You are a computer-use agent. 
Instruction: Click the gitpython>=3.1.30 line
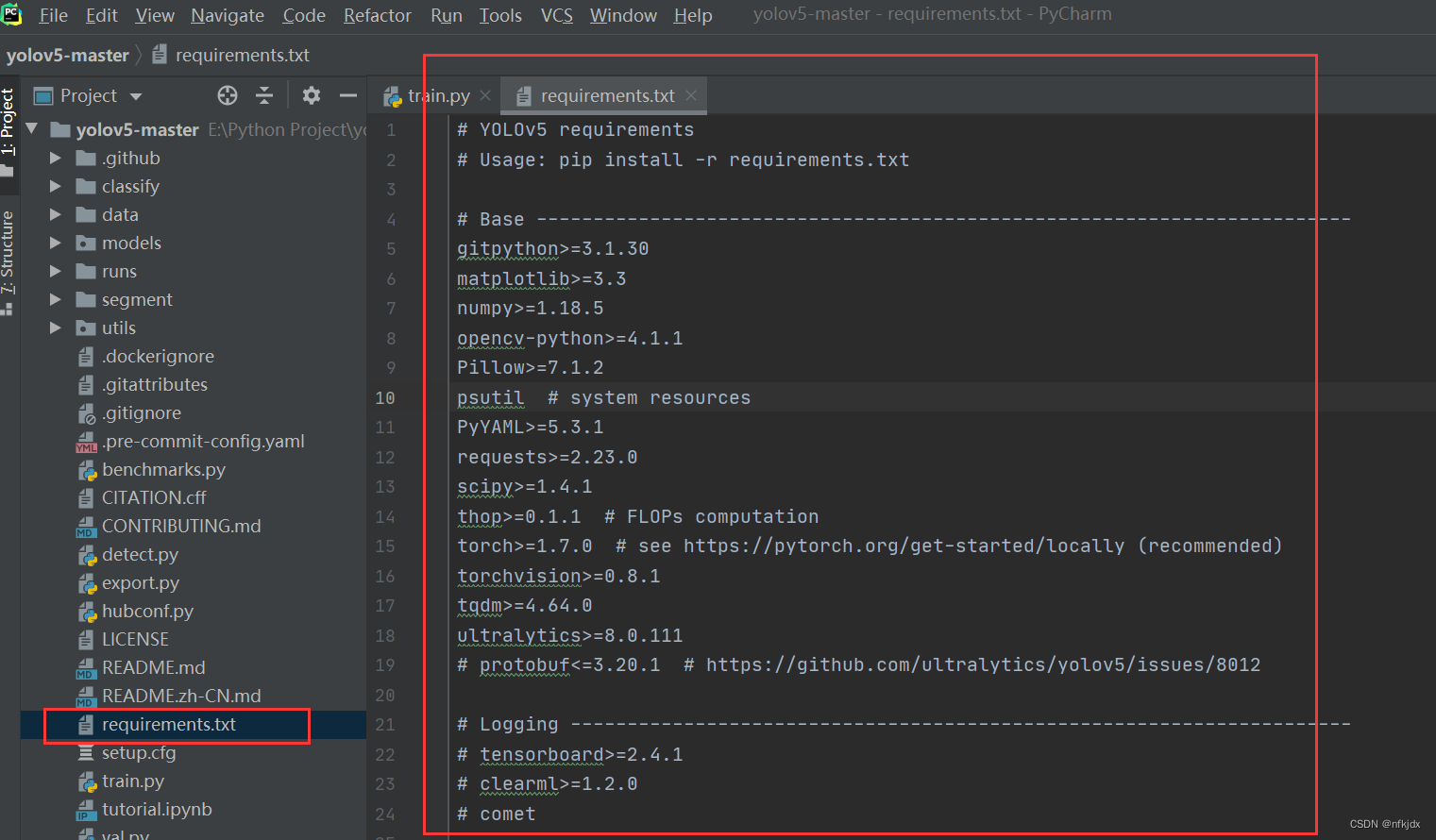552,248
